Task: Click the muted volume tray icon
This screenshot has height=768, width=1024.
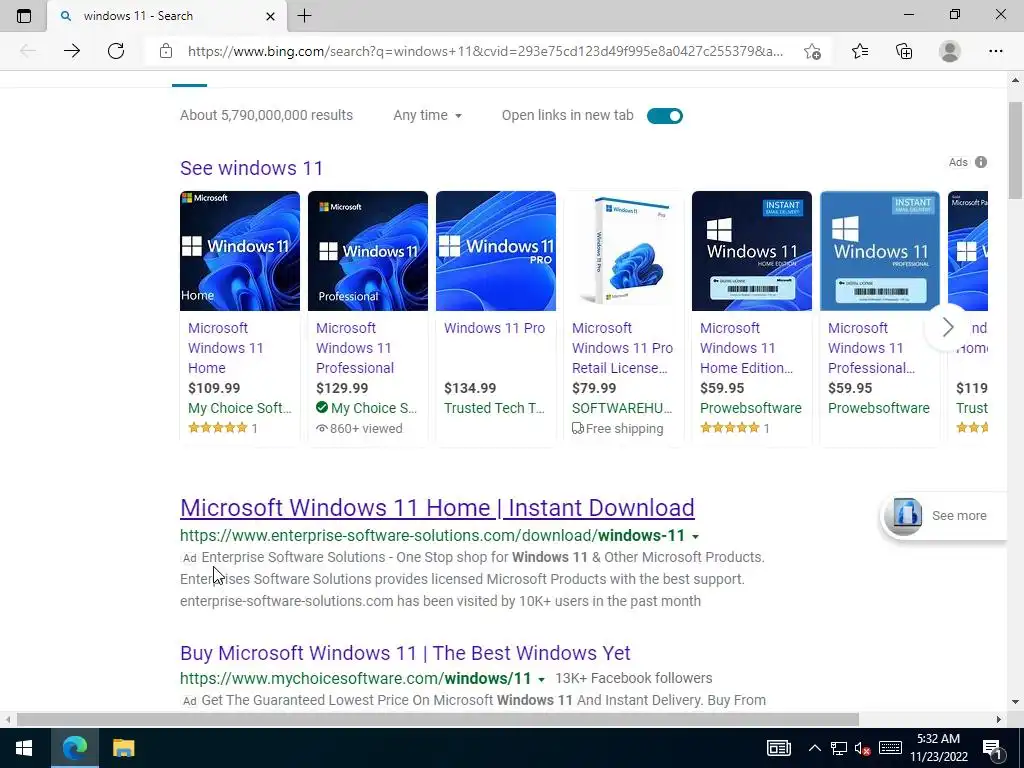Action: (863, 748)
